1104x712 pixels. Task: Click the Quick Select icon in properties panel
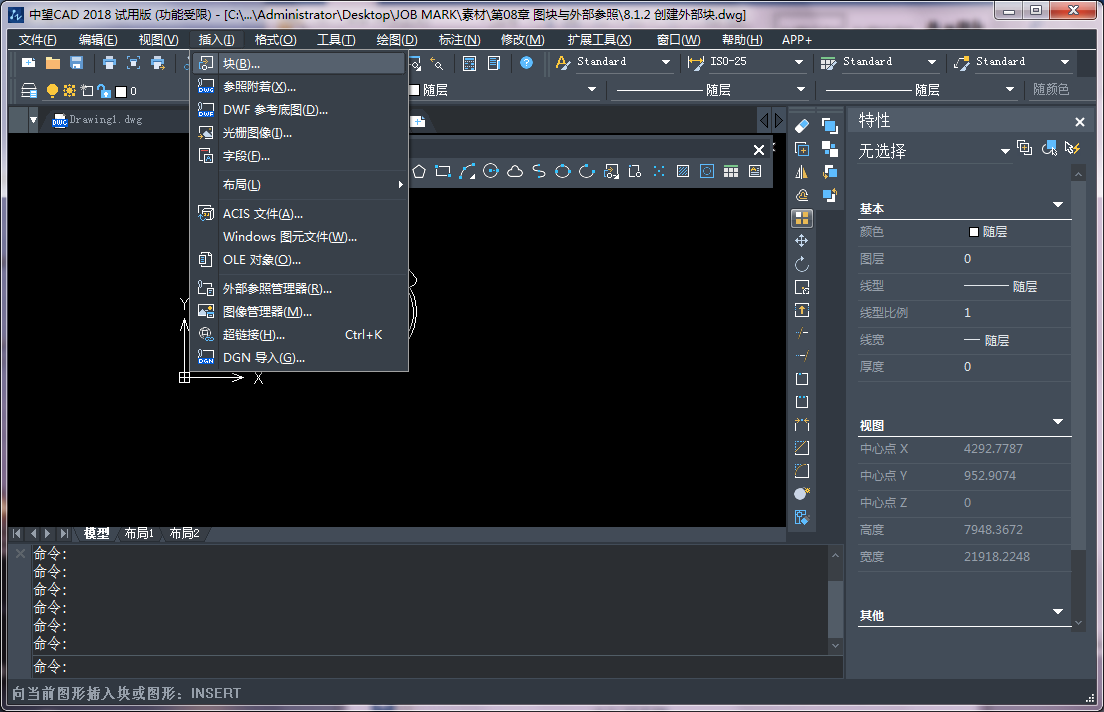coord(1073,149)
